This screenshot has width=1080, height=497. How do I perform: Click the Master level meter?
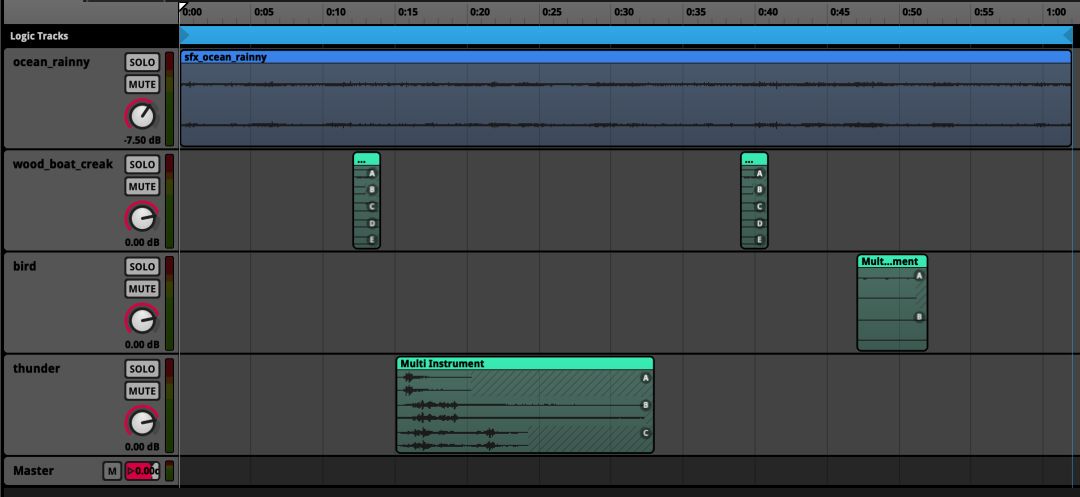click(169, 471)
